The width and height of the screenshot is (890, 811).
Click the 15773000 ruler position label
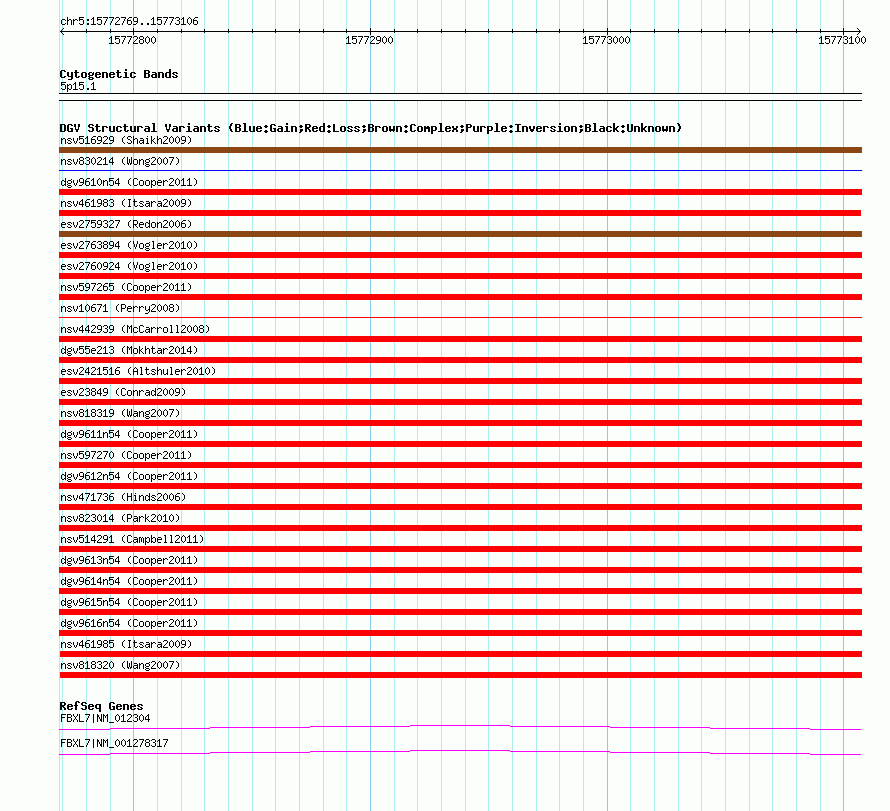(606, 40)
